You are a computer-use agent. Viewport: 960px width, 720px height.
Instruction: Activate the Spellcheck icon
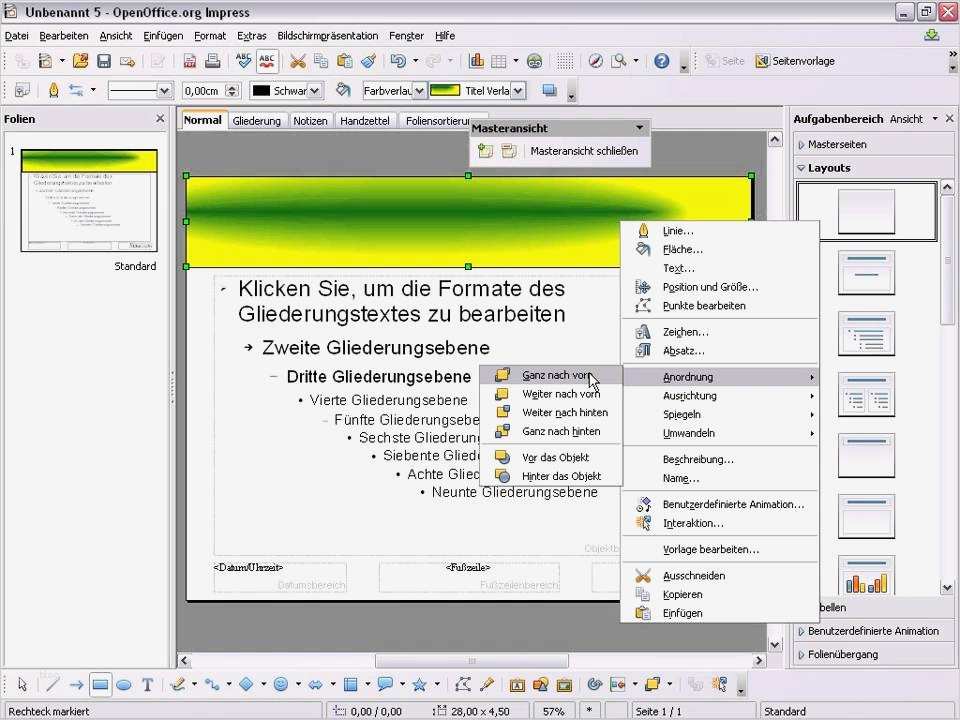(240, 60)
